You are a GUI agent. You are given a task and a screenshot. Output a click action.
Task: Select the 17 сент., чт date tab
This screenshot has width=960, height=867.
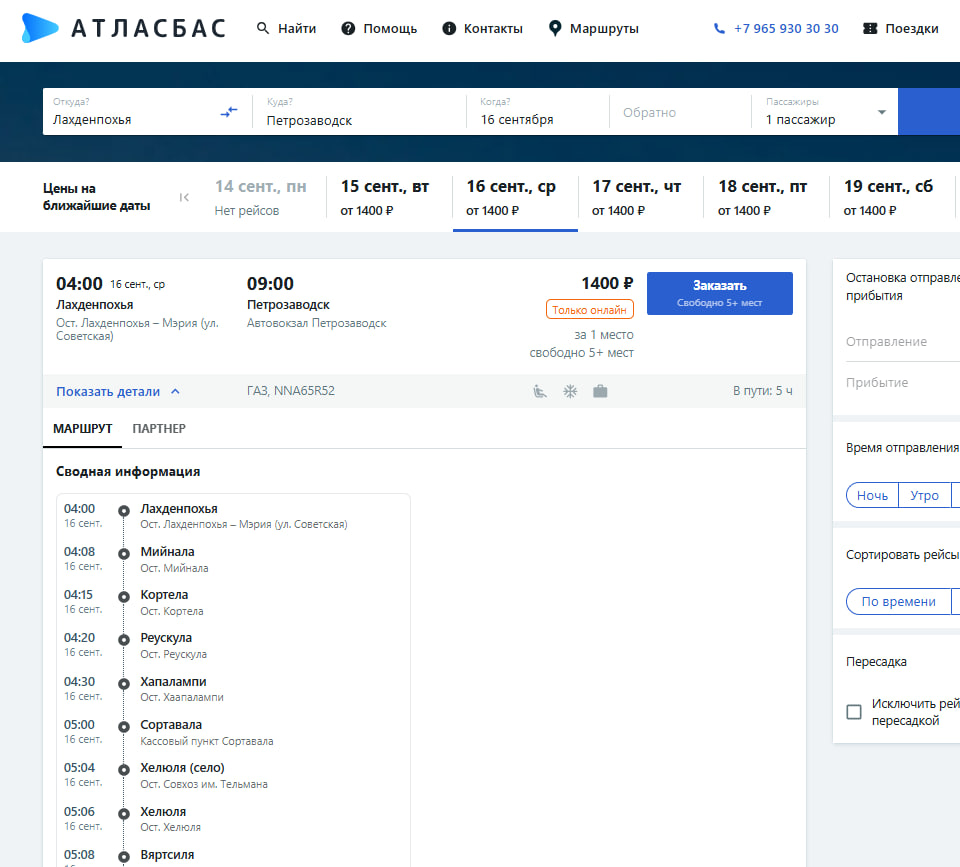[x=641, y=197]
